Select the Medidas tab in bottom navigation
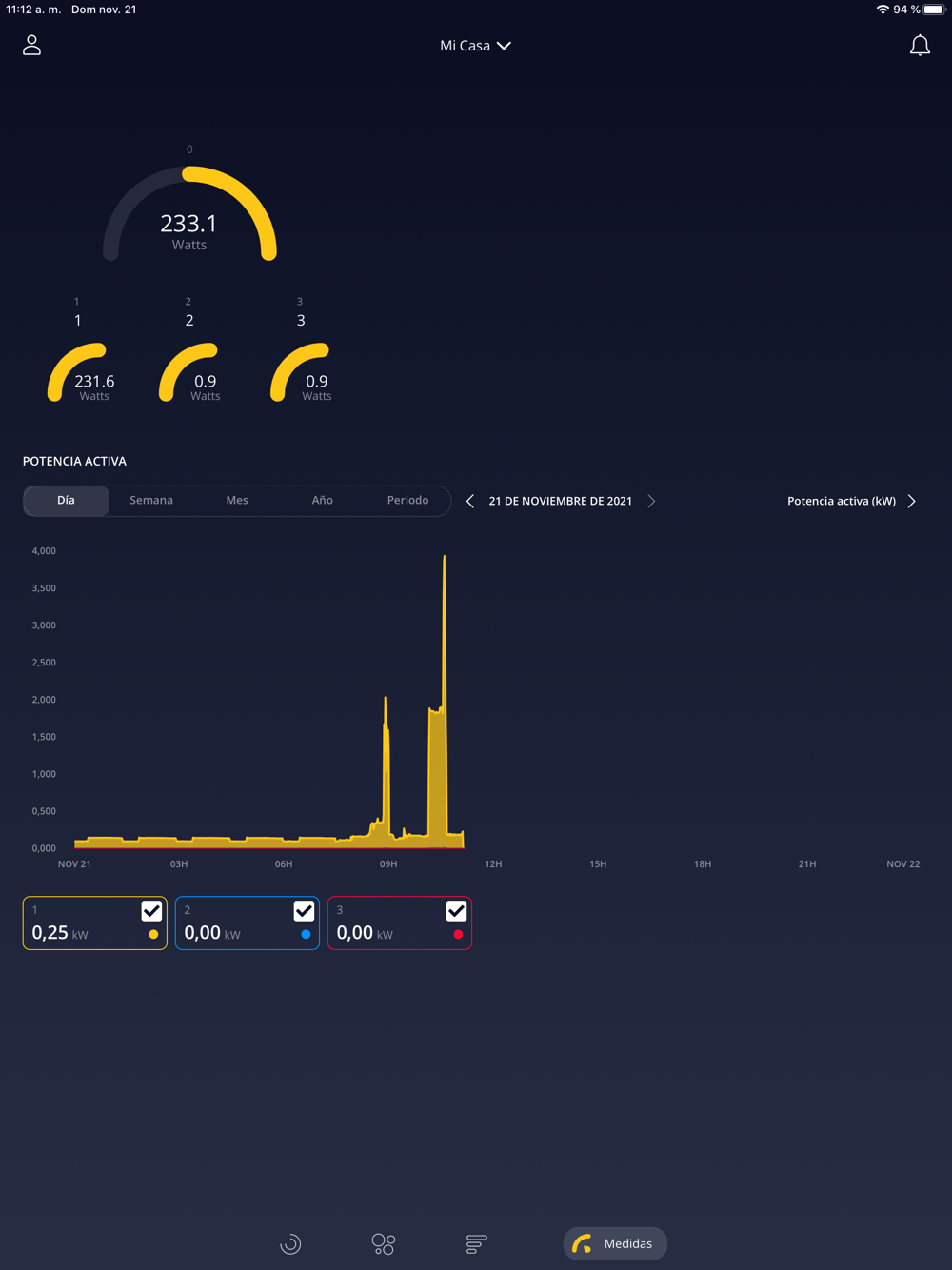952x1270 pixels. point(615,1243)
